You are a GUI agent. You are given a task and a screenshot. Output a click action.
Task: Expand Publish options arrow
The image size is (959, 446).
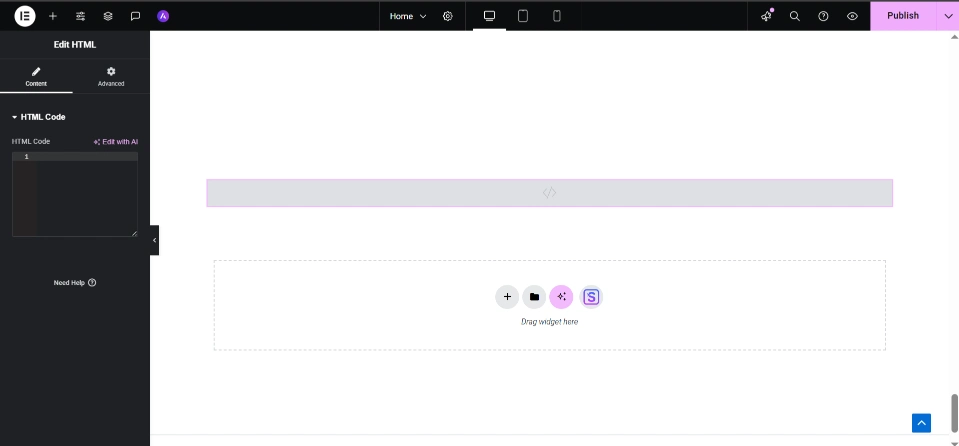[948, 16]
